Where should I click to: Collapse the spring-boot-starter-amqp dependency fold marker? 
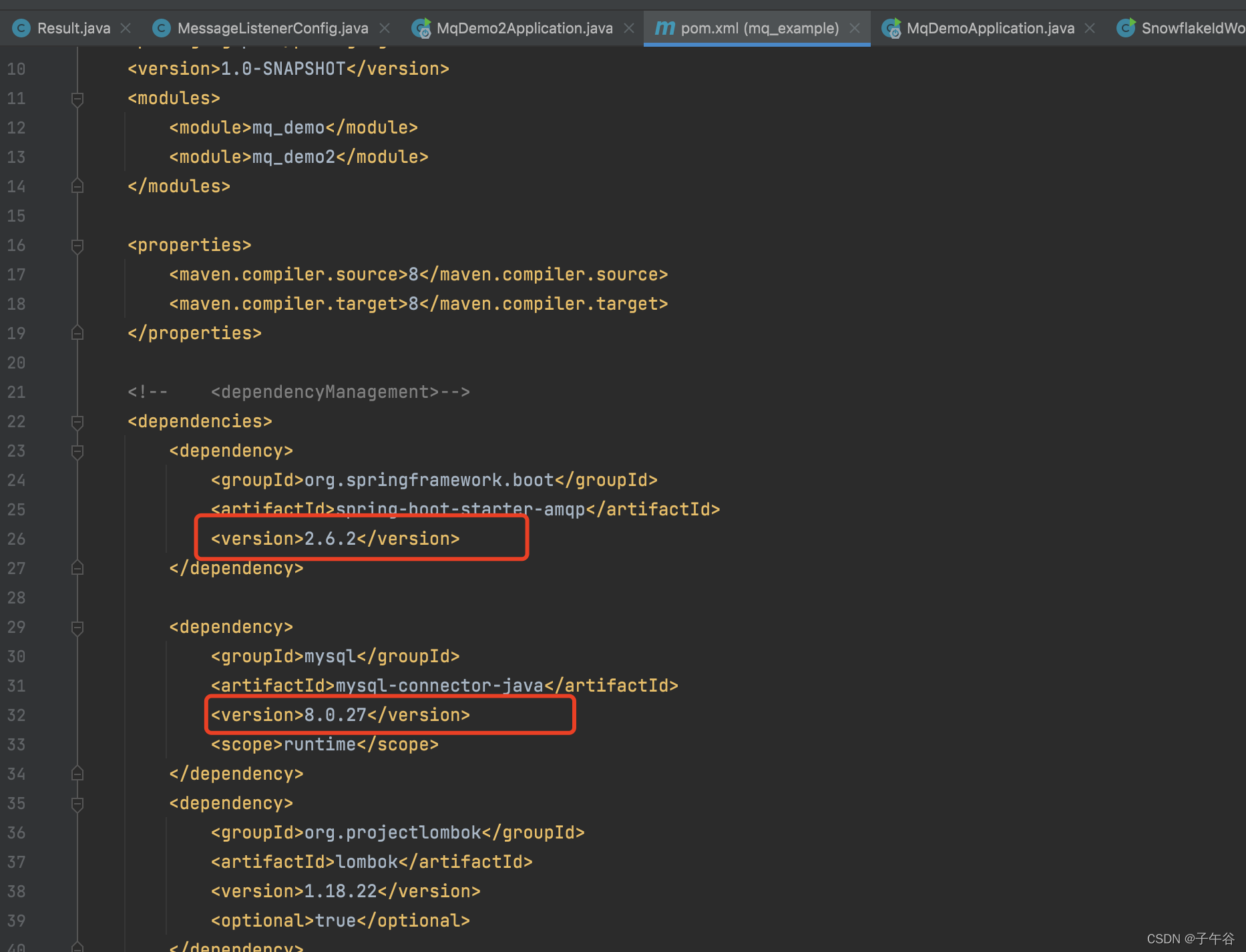click(x=77, y=451)
